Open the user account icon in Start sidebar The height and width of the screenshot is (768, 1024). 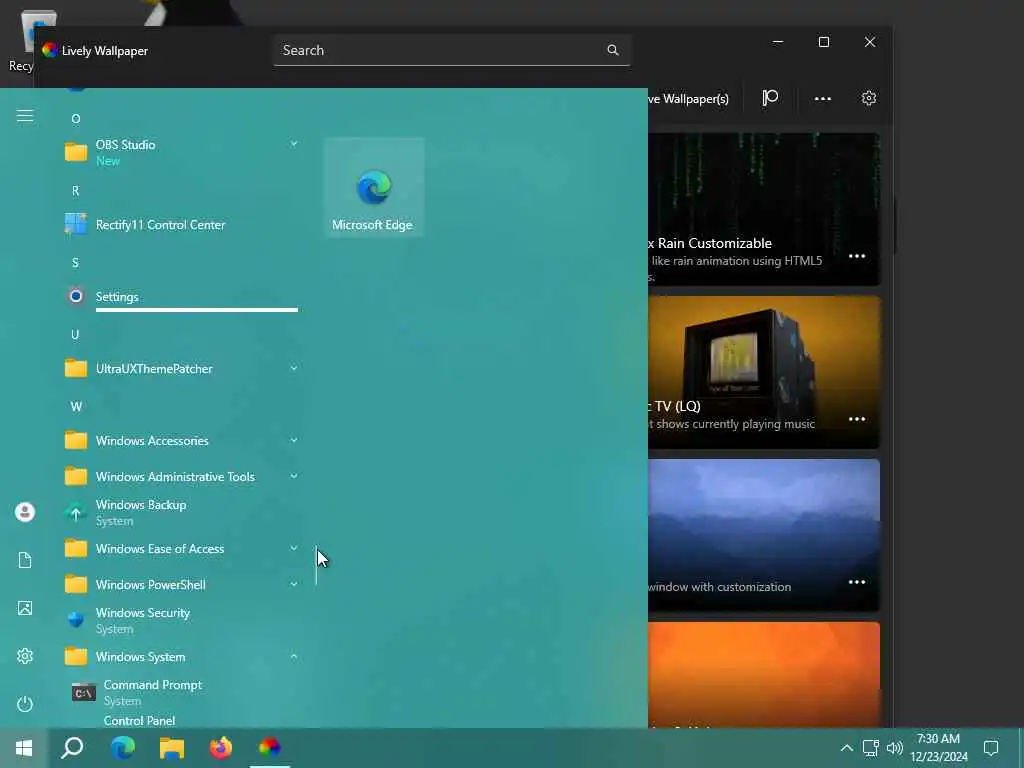(x=25, y=512)
